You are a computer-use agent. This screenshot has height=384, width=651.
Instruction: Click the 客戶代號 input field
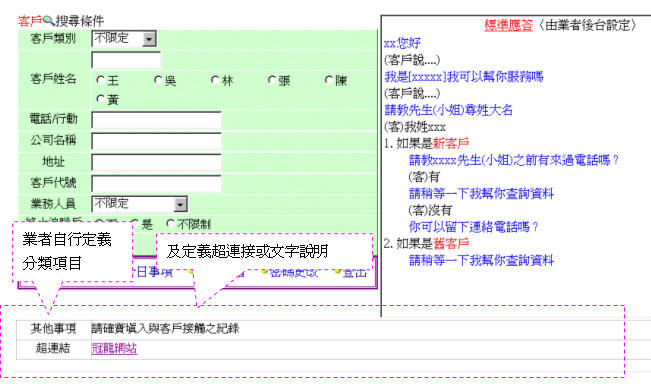[x=157, y=183]
